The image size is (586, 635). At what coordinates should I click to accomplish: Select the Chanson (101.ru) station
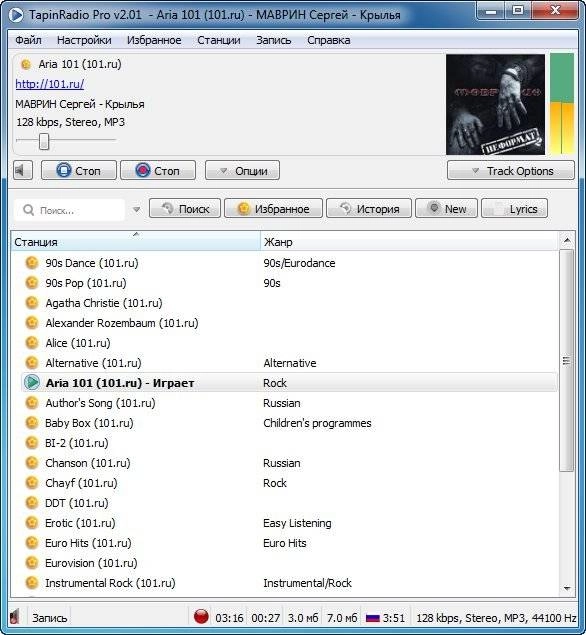88,463
